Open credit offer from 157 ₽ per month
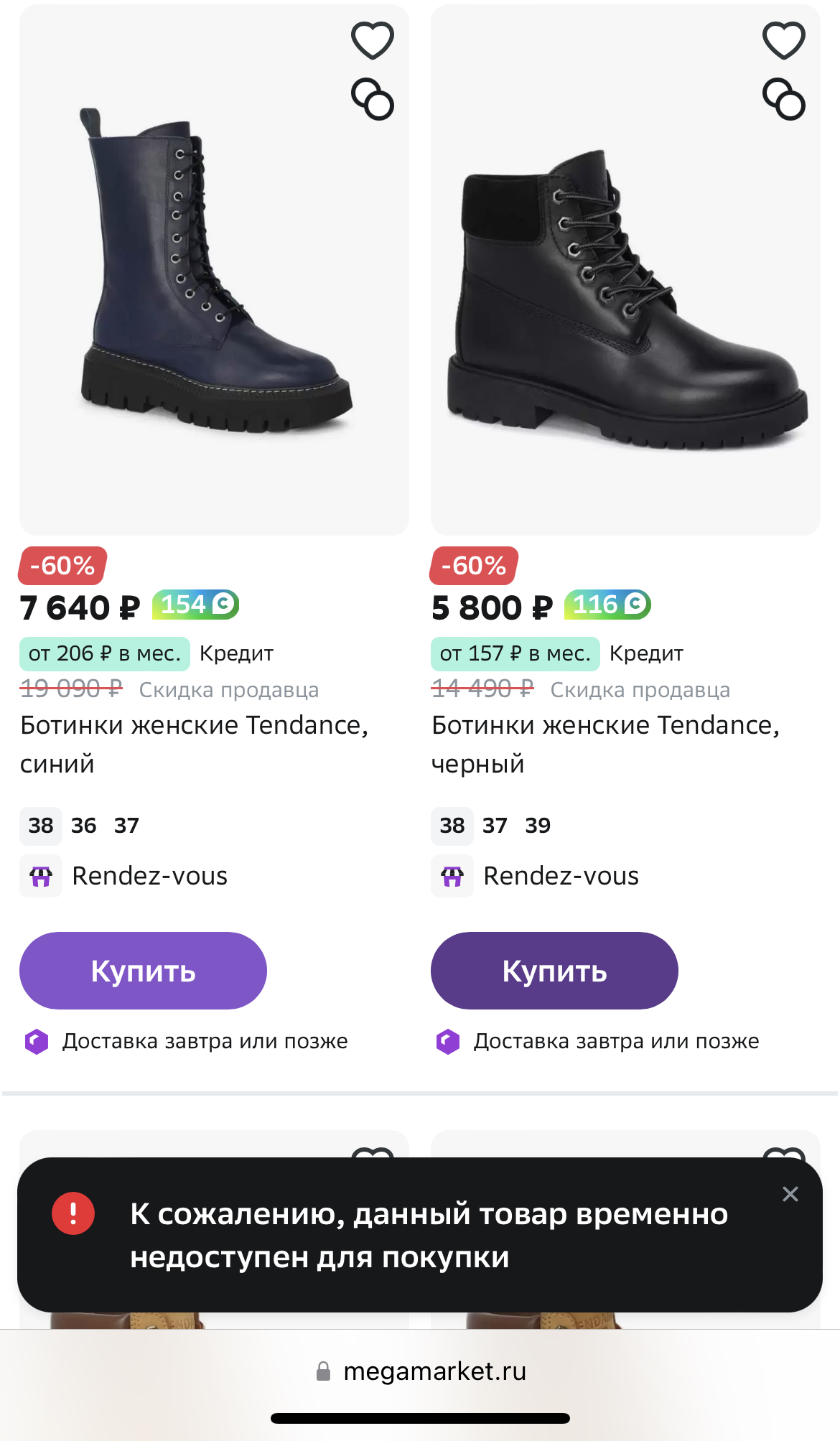Image resolution: width=840 pixels, height=1441 pixels. [x=515, y=653]
